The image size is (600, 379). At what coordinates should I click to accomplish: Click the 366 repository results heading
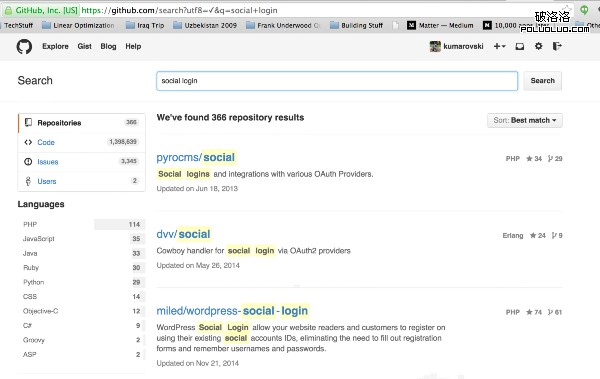[230, 118]
